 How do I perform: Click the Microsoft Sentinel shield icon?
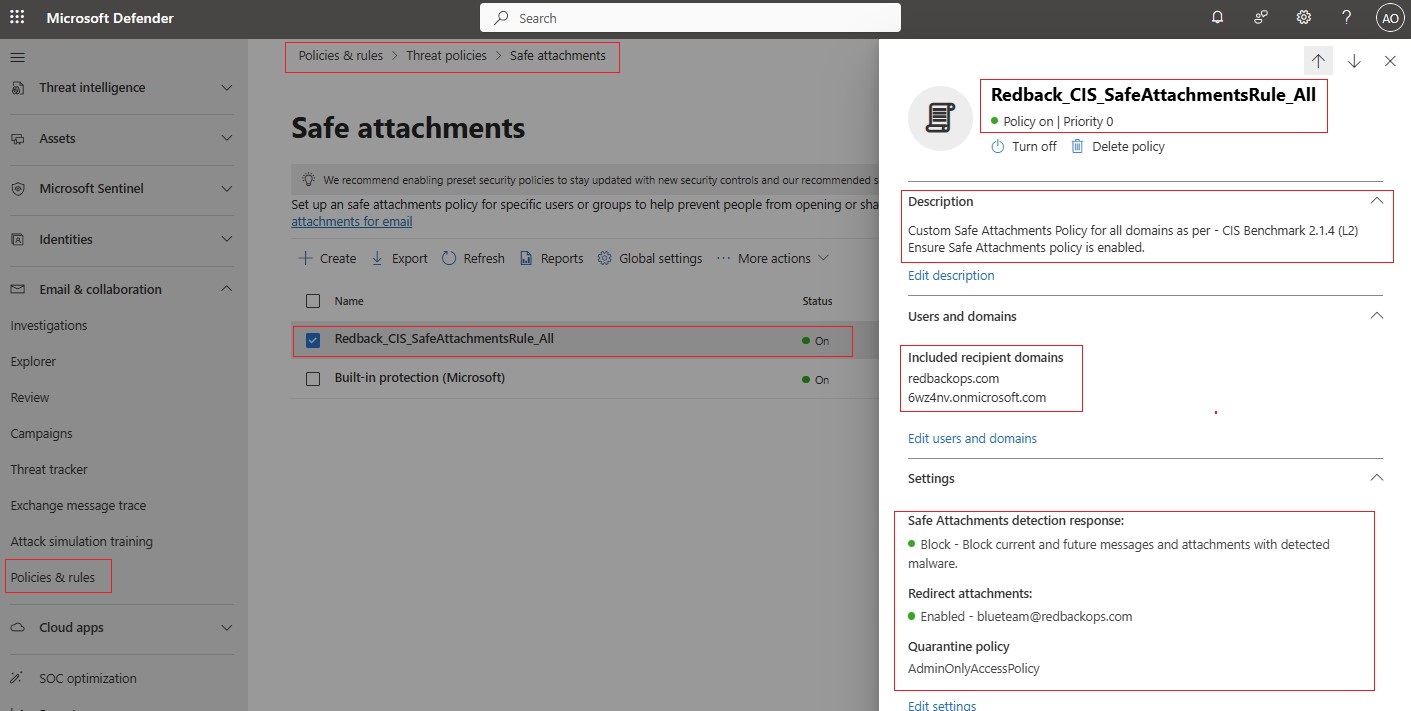pyautogui.click(x=18, y=189)
